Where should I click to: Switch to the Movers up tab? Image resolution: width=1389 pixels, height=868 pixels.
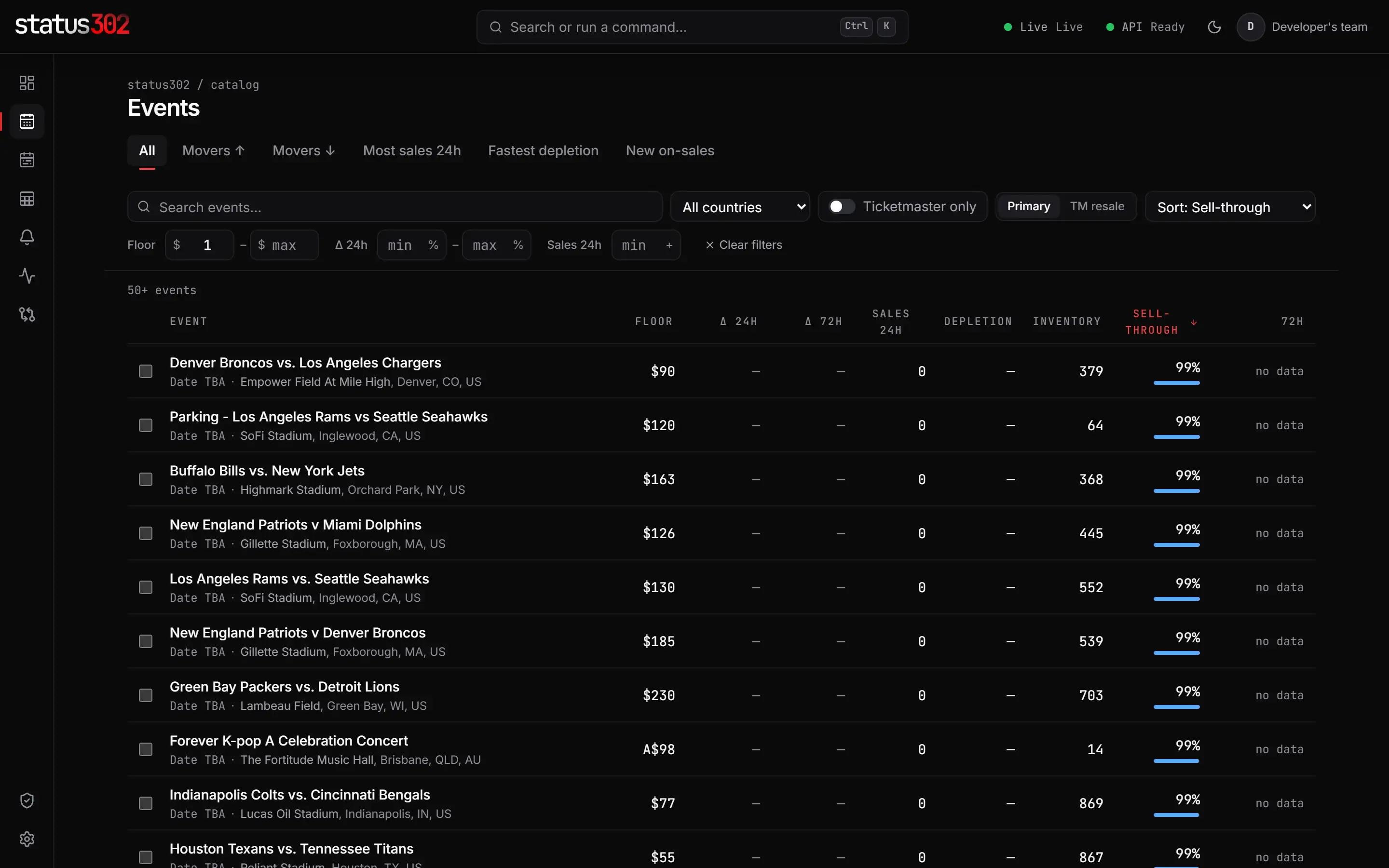point(214,150)
